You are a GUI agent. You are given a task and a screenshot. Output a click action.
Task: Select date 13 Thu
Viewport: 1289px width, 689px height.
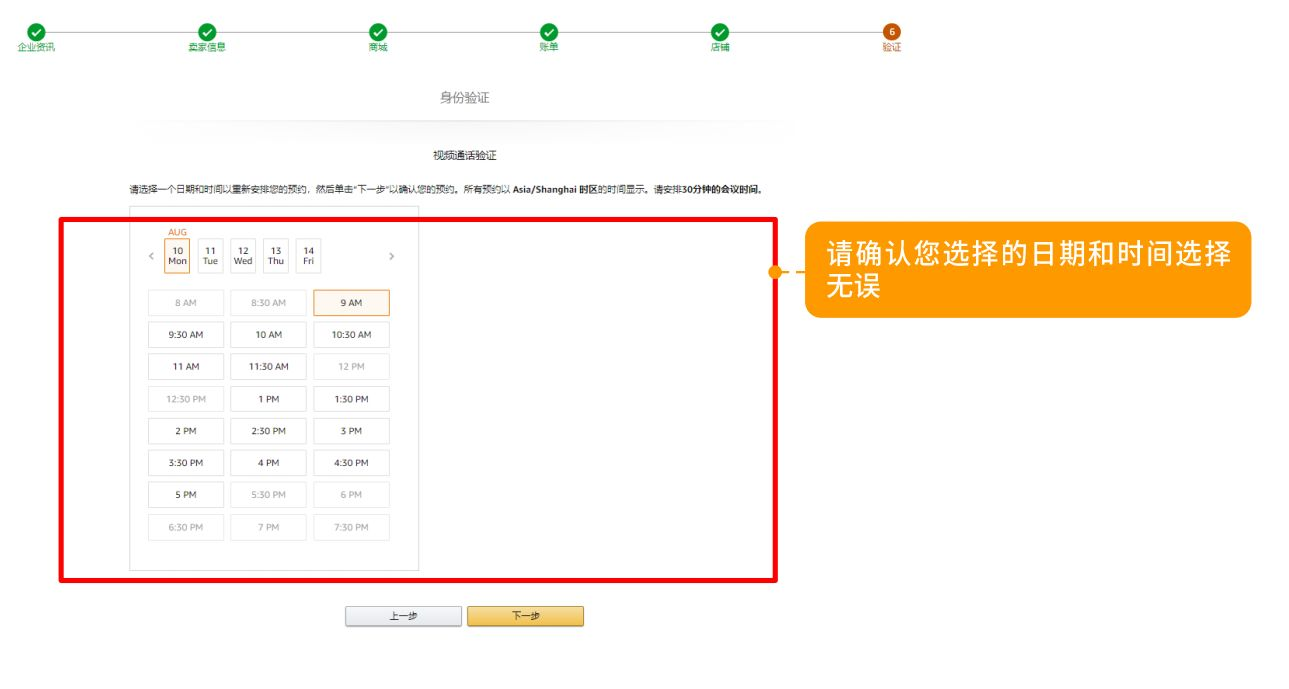pyautogui.click(x=276, y=256)
